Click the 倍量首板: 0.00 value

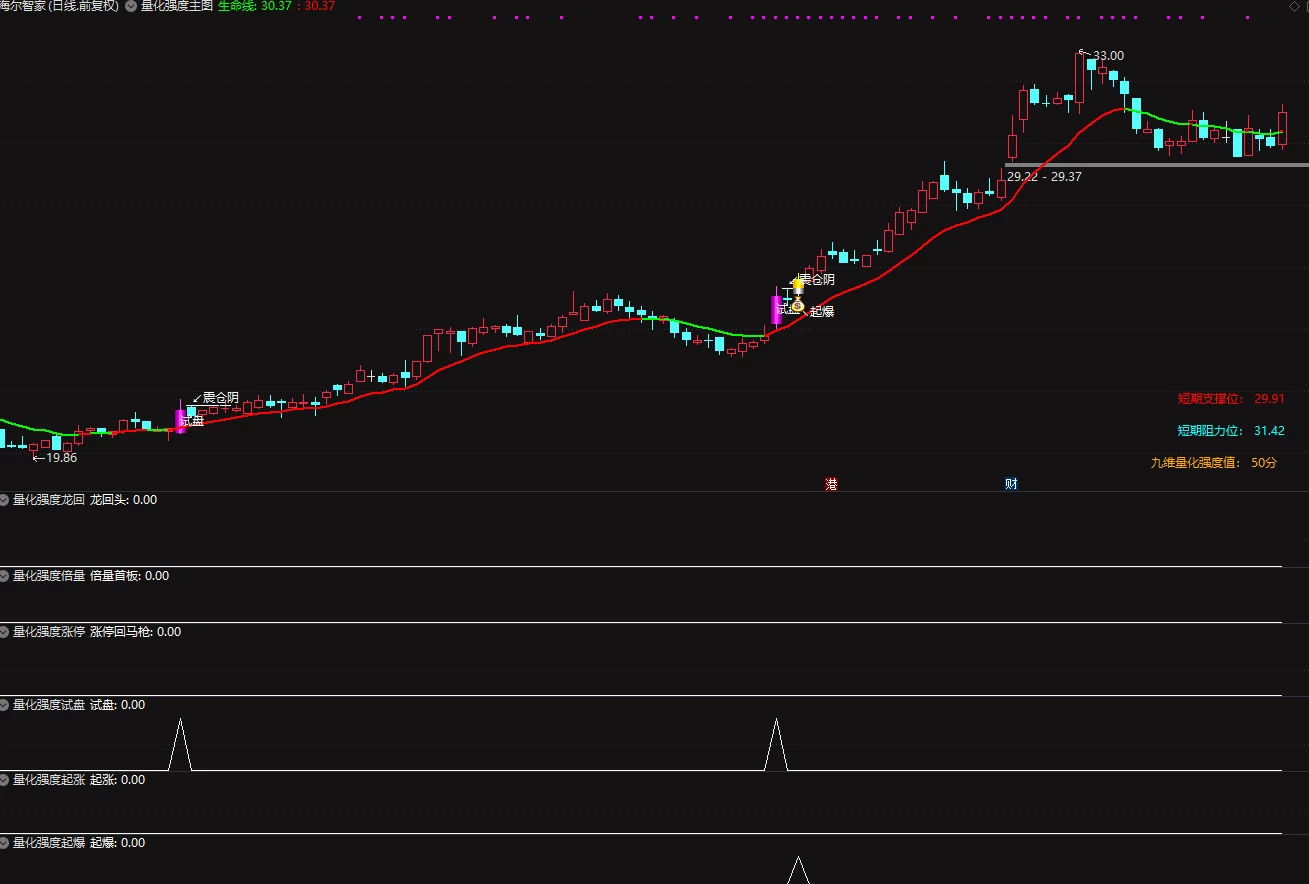point(129,575)
